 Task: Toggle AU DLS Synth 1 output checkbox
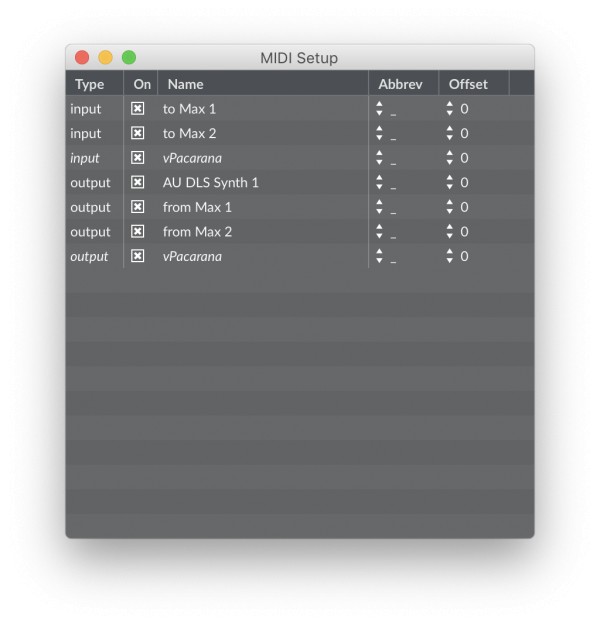(138, 182)
